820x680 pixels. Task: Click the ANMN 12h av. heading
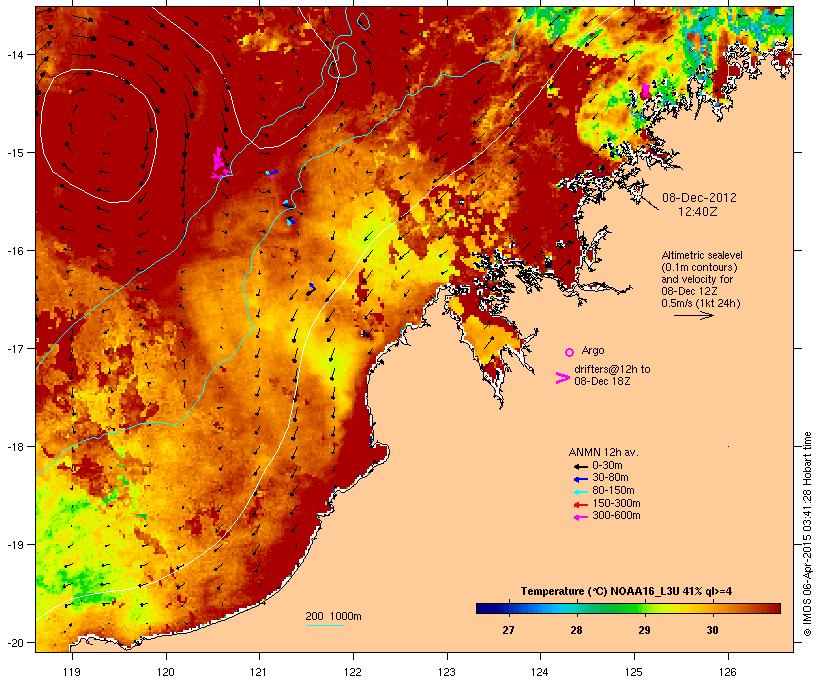[603, 452]
